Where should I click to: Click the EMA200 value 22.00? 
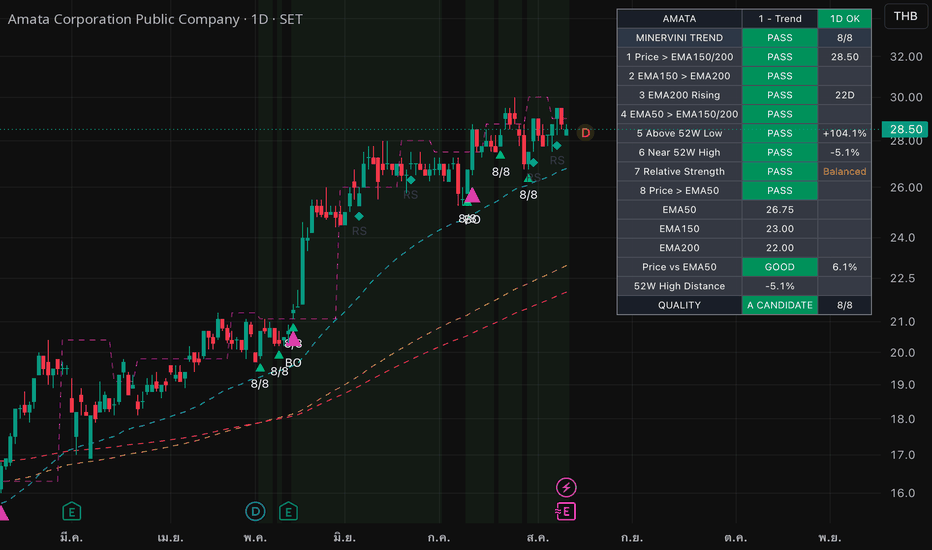point(780,247)
